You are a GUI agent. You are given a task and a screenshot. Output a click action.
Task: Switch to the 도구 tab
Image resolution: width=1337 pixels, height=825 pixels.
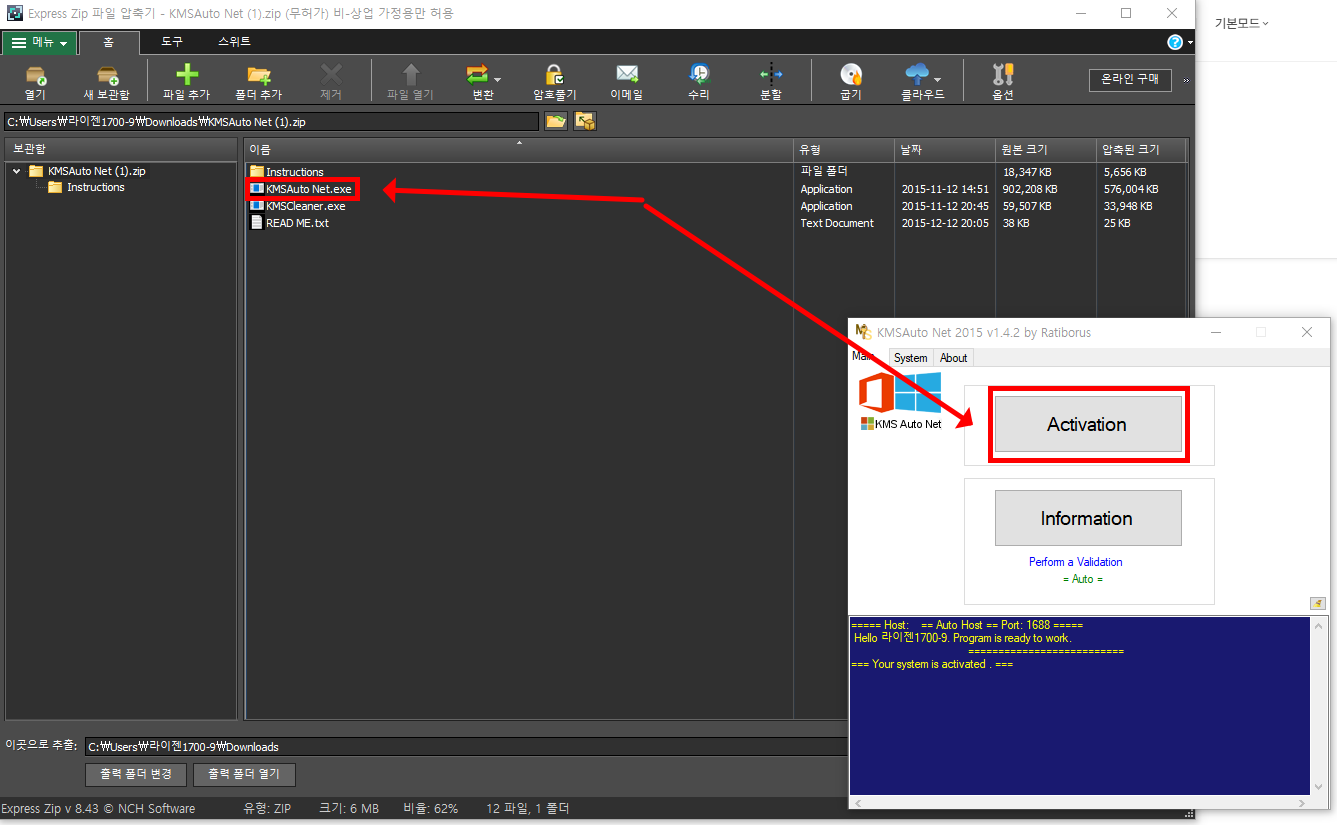[173, 42]
